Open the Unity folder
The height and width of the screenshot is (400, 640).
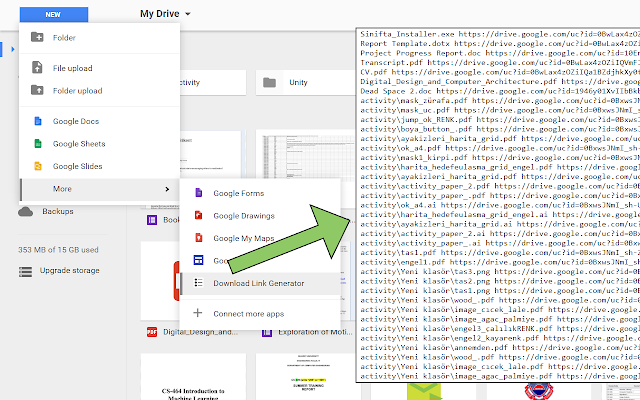pyautogui.click(x=305, y=82)
